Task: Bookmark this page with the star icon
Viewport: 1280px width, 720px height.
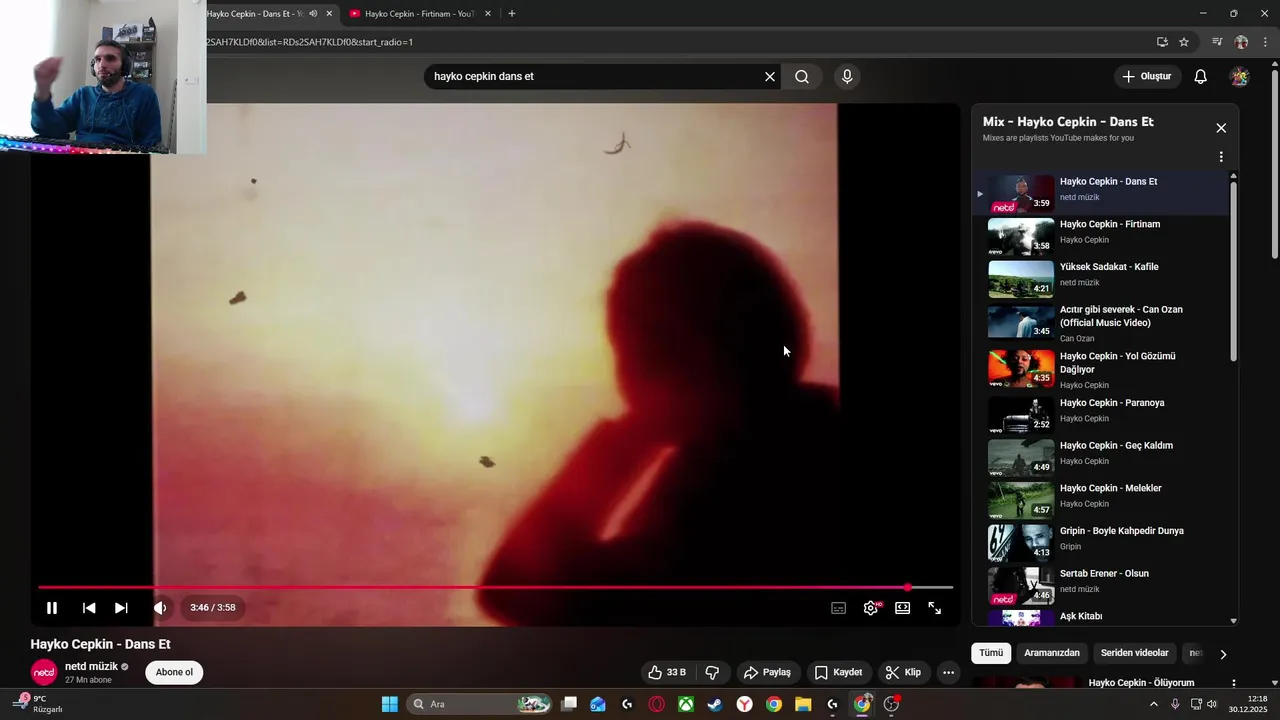Action: (x=1184, y=42)
